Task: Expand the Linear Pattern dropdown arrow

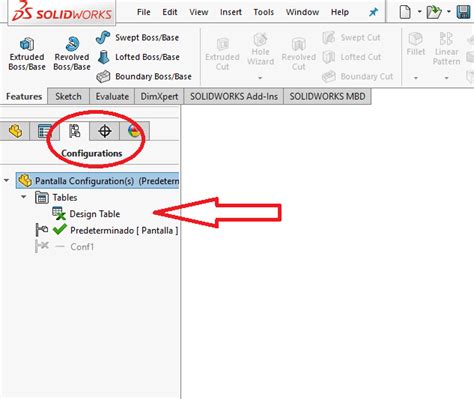Action: click(446, 78)
